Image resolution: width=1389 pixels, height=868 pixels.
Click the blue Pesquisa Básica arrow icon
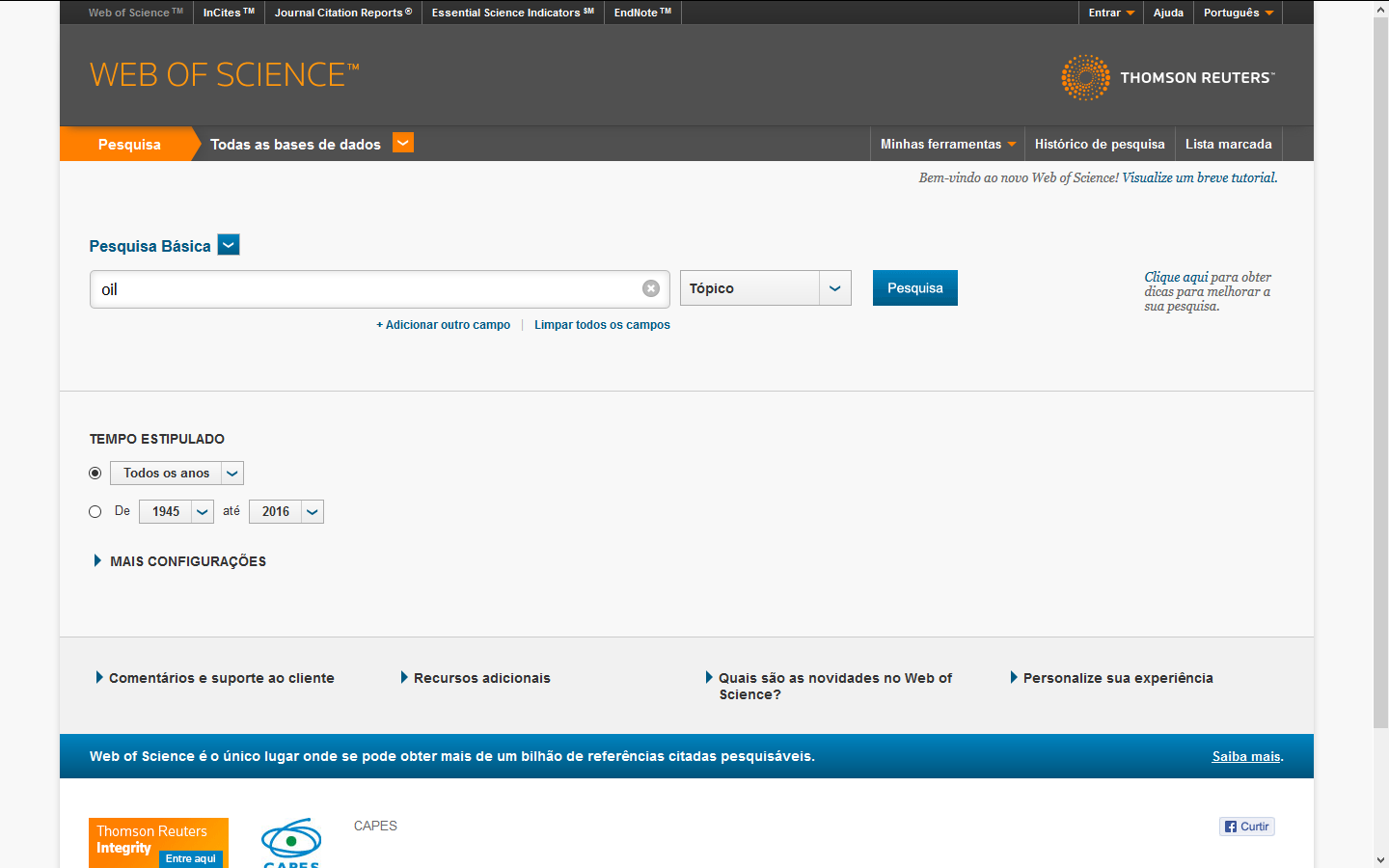point(229,245)
